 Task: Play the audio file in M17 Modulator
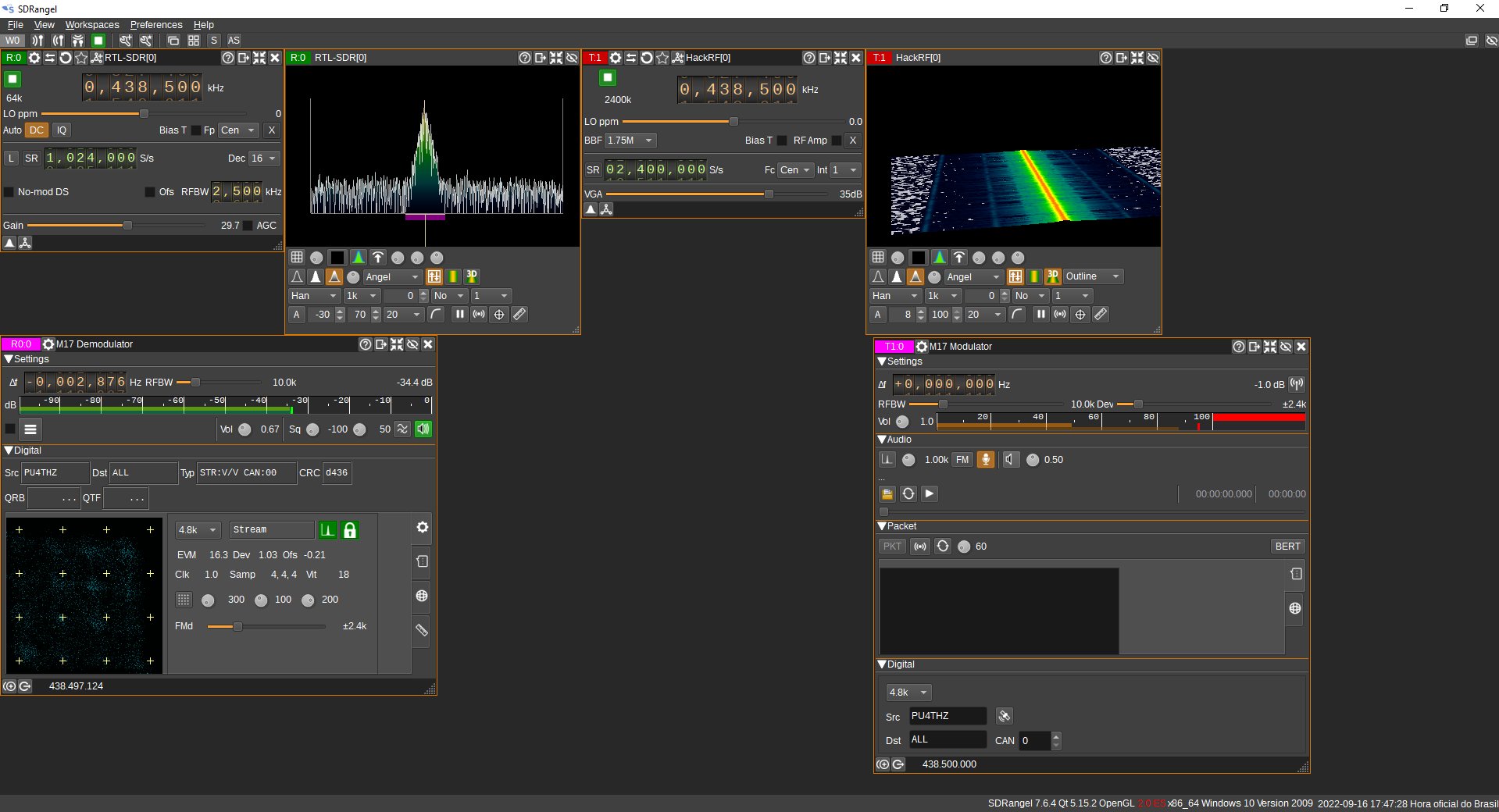[929, 493]
